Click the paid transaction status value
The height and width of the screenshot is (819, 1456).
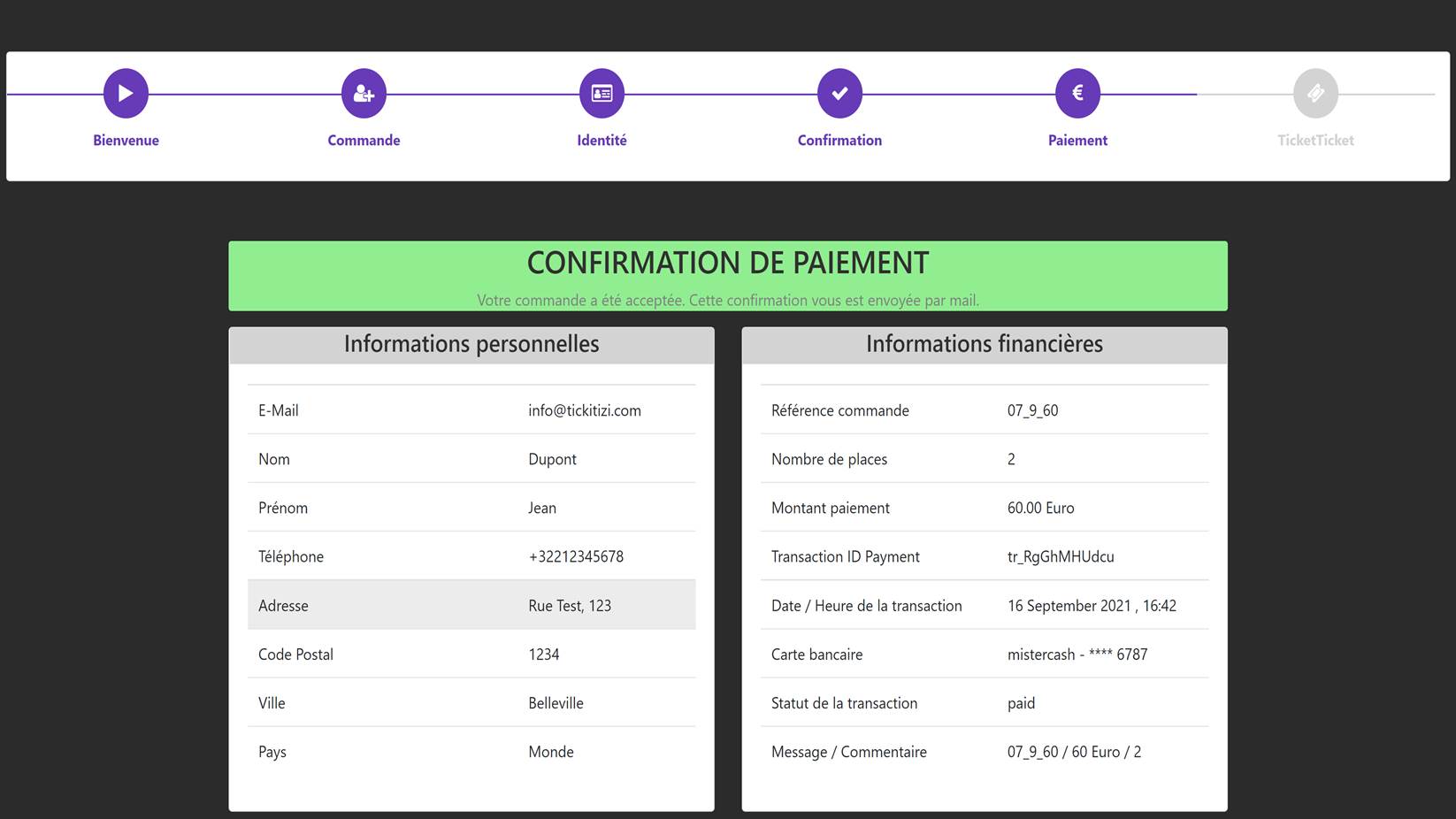(x=1021, y=703)
